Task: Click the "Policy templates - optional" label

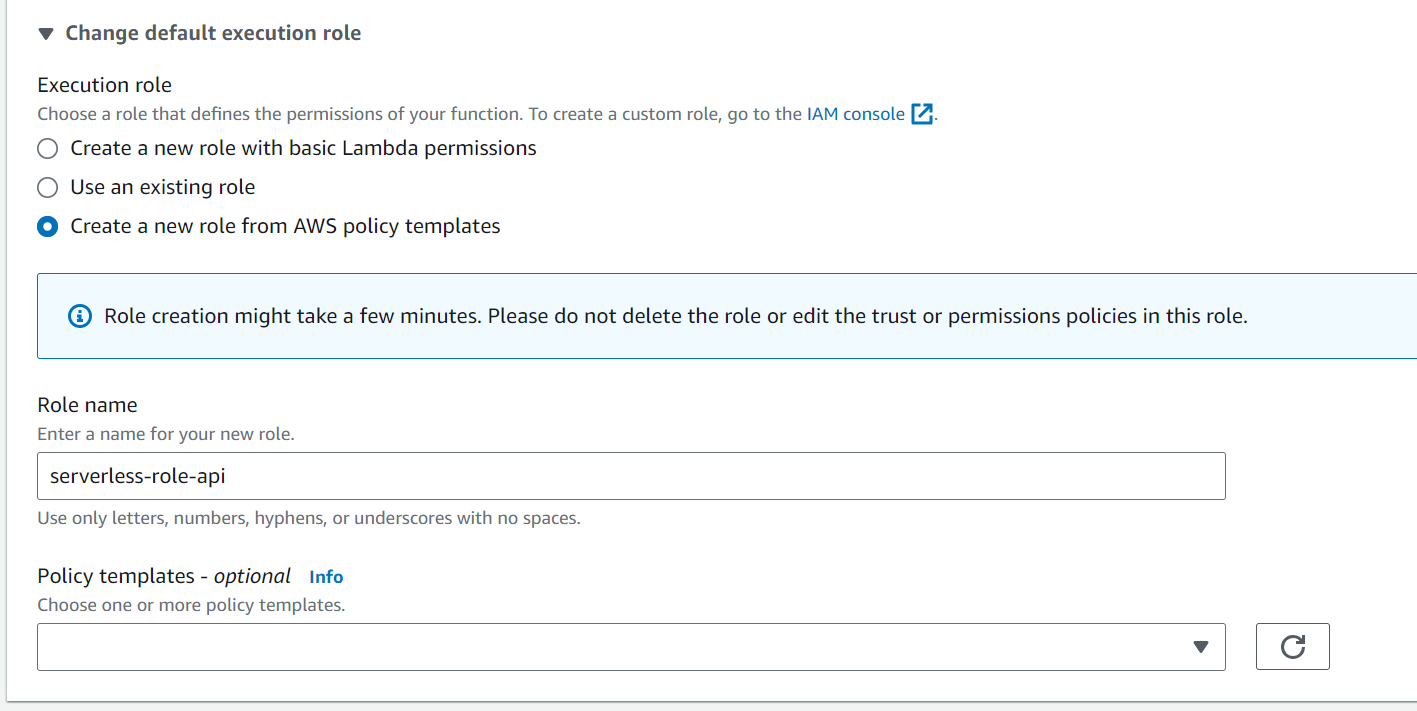Action: coord(164,576)
